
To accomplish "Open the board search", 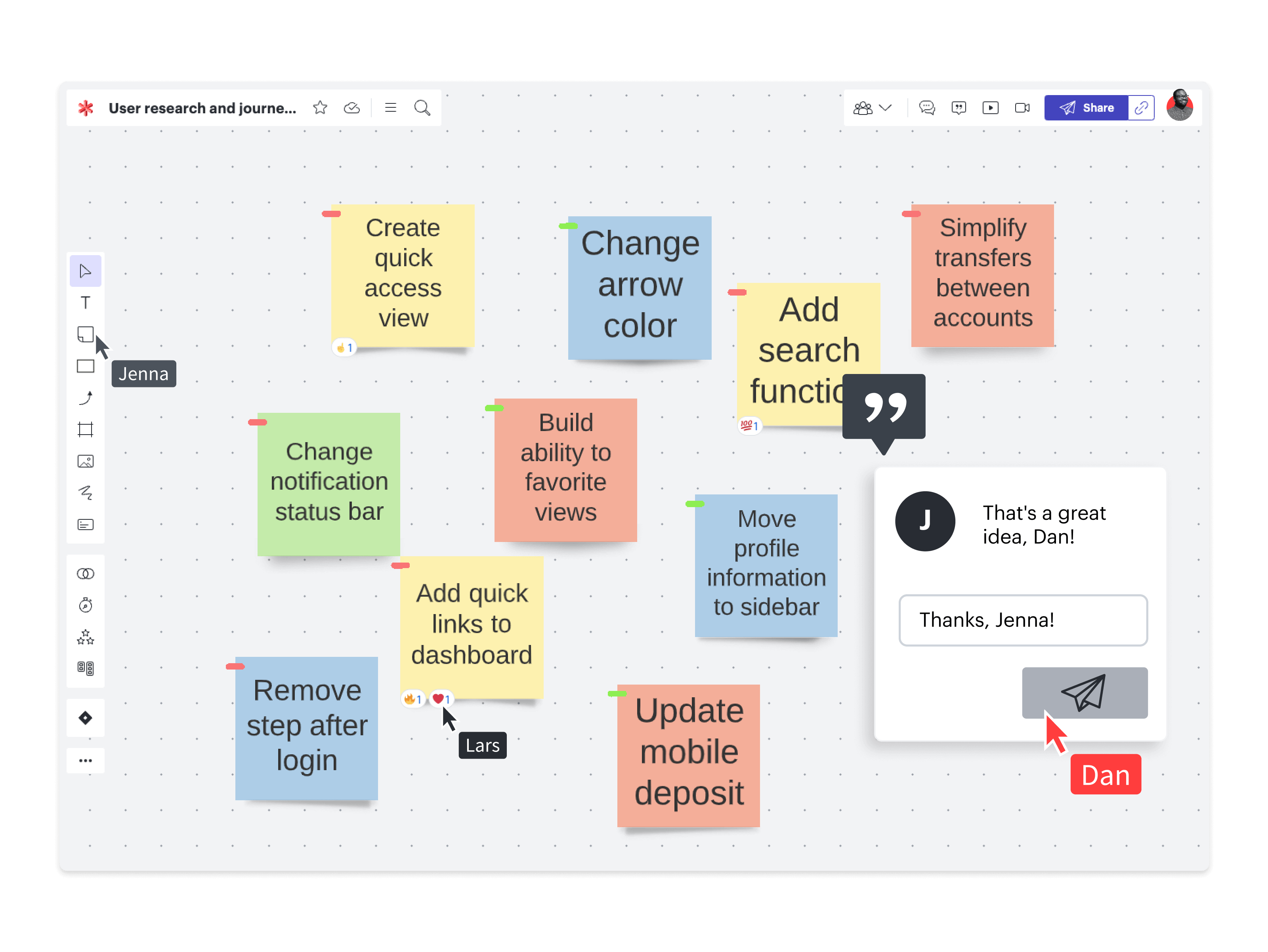I will point(422,107).
